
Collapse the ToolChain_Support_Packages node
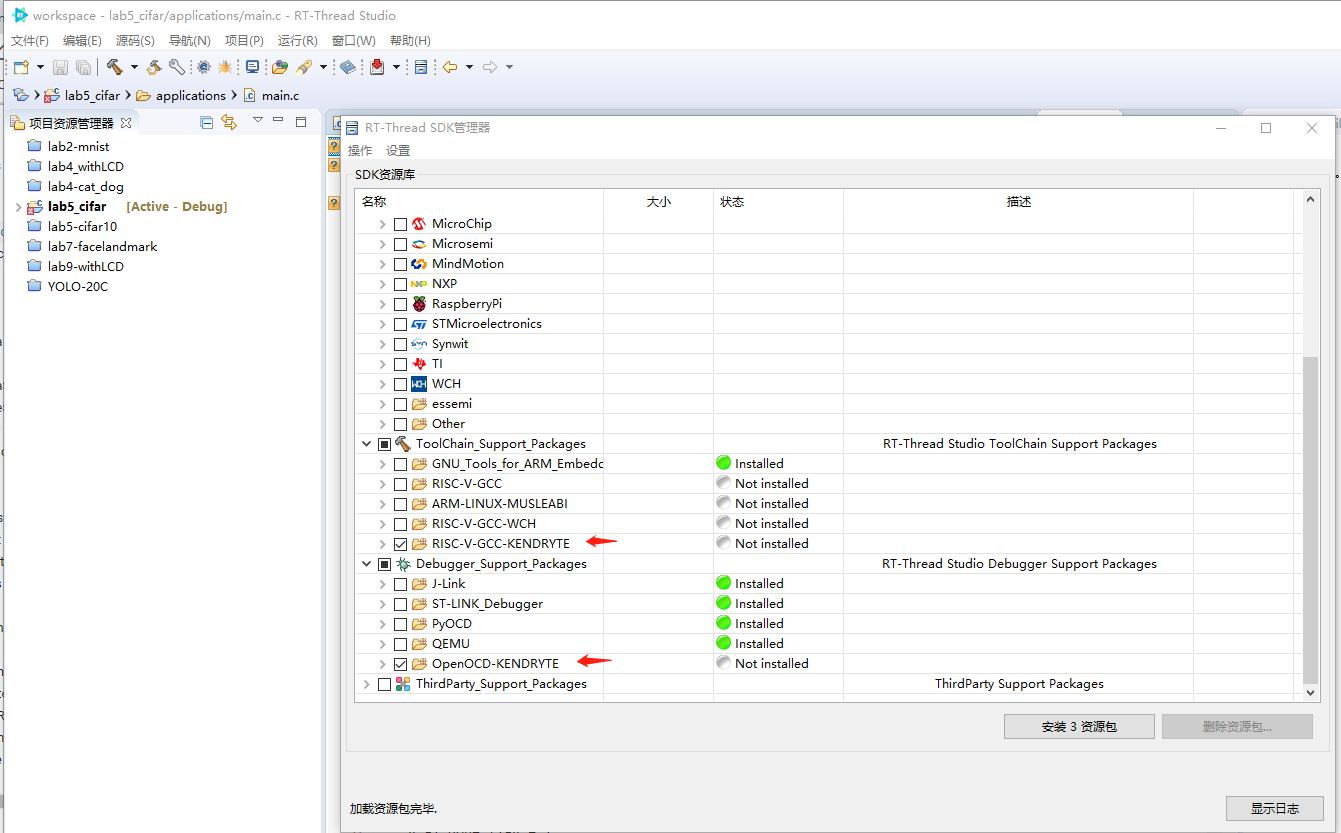coord(367,444)
